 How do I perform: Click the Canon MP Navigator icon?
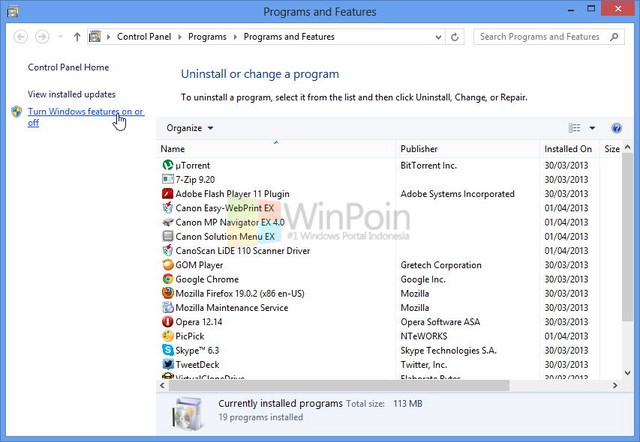168,222
